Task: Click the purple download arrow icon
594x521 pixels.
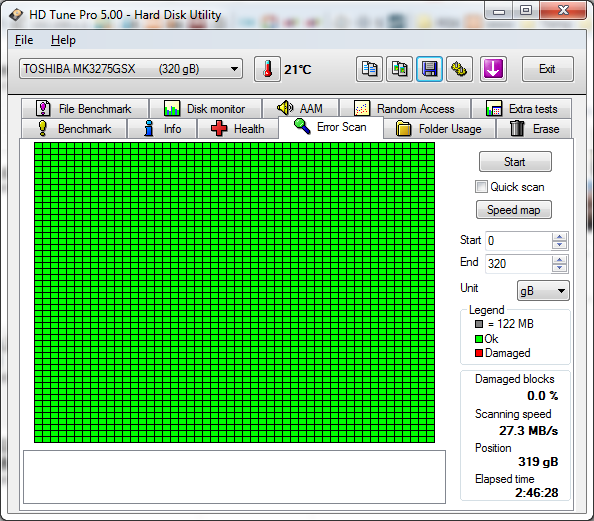Action: [493, 69]
